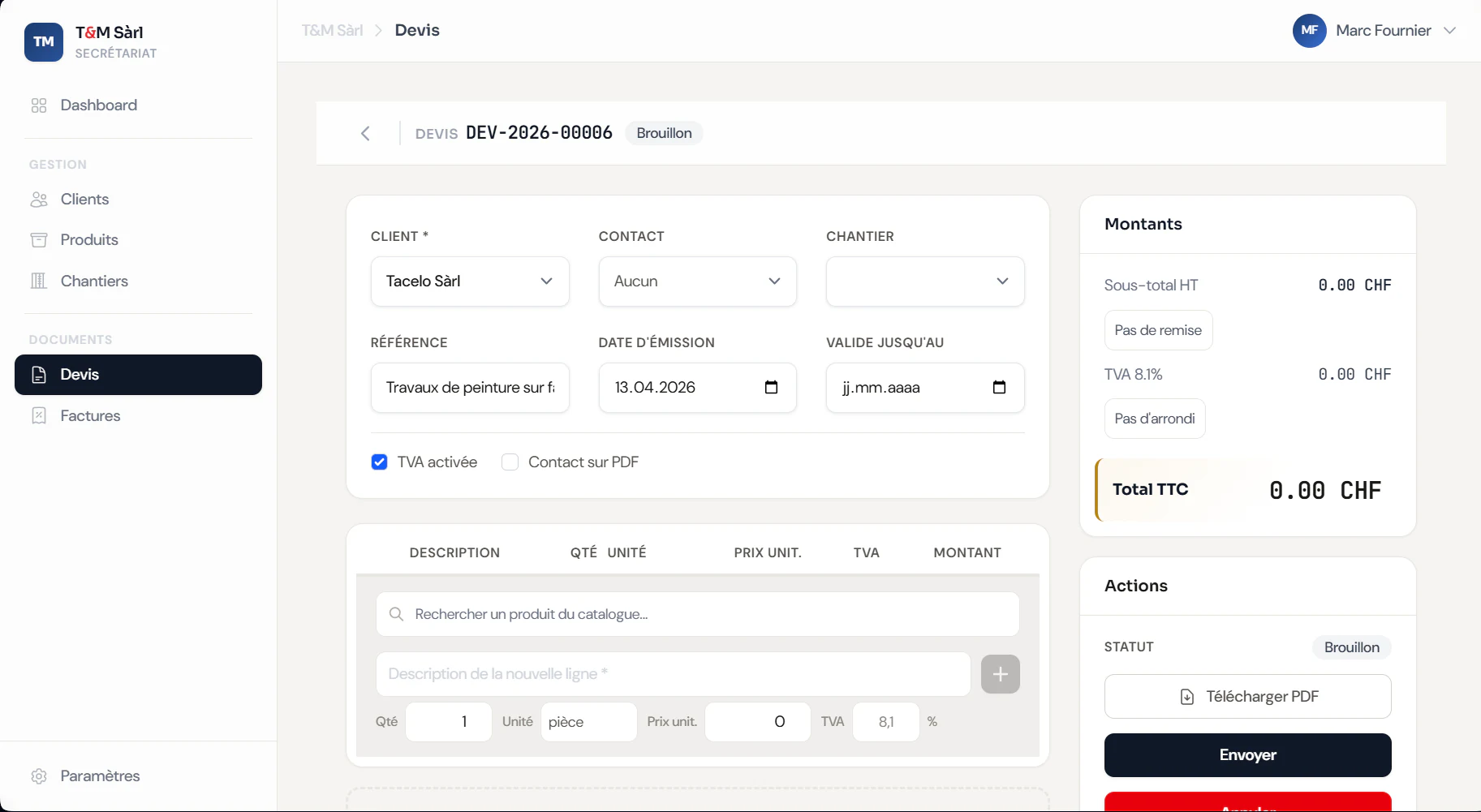The image size is (1481, 812).
Task: Click the new line description field
Action: 674,674
